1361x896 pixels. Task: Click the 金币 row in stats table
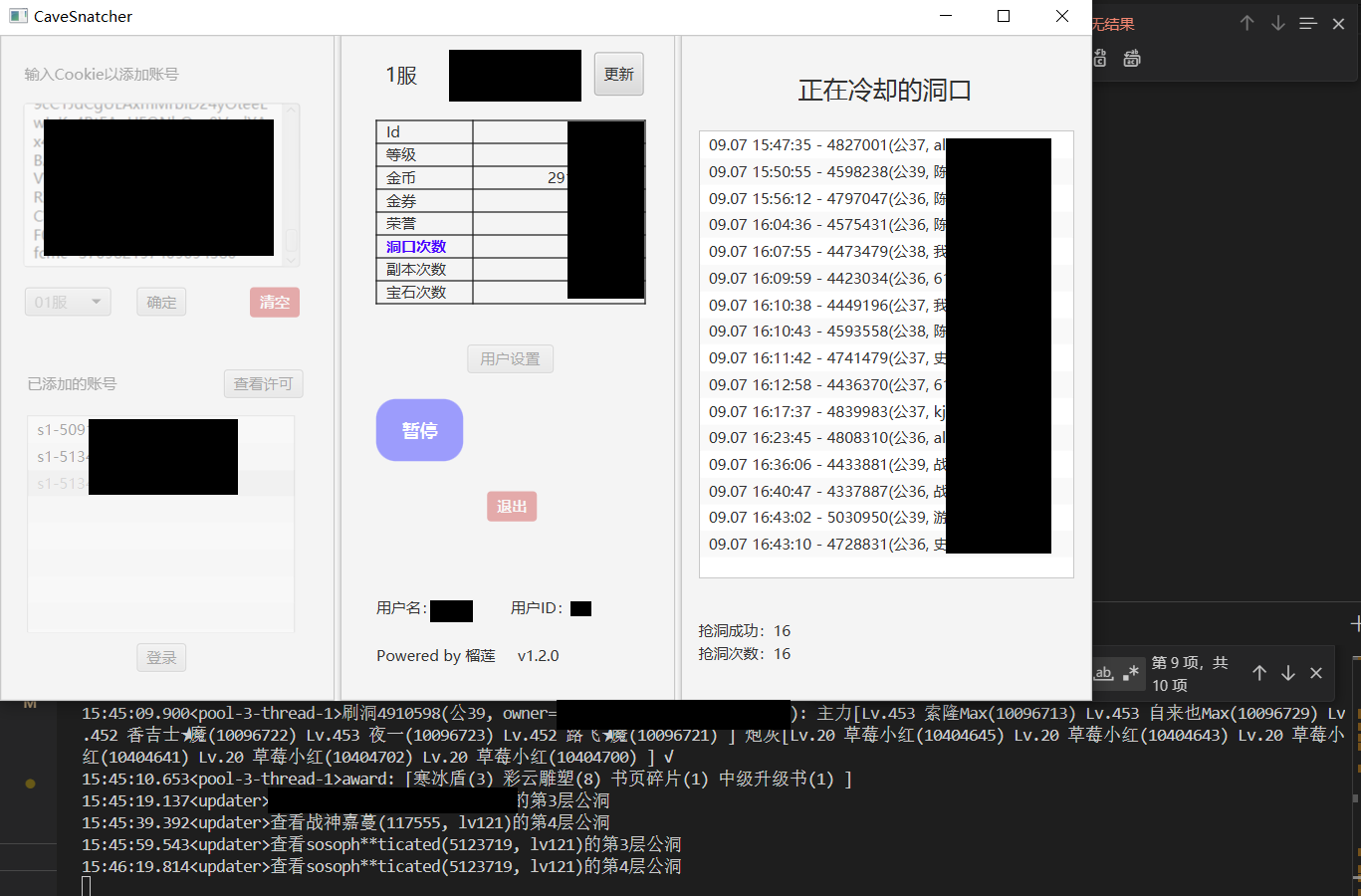[511, 177]
